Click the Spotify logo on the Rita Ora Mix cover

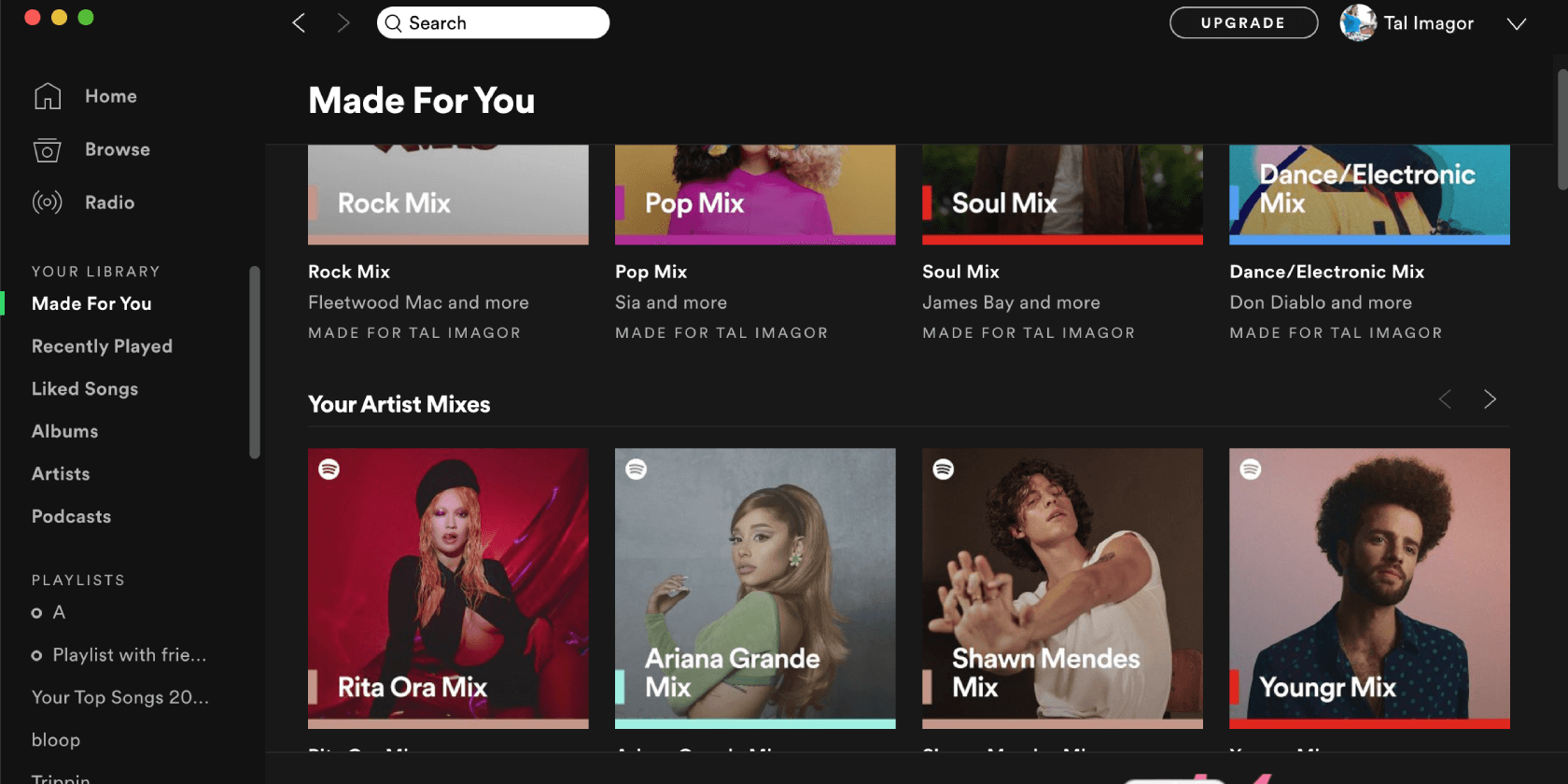pos(329,469)
